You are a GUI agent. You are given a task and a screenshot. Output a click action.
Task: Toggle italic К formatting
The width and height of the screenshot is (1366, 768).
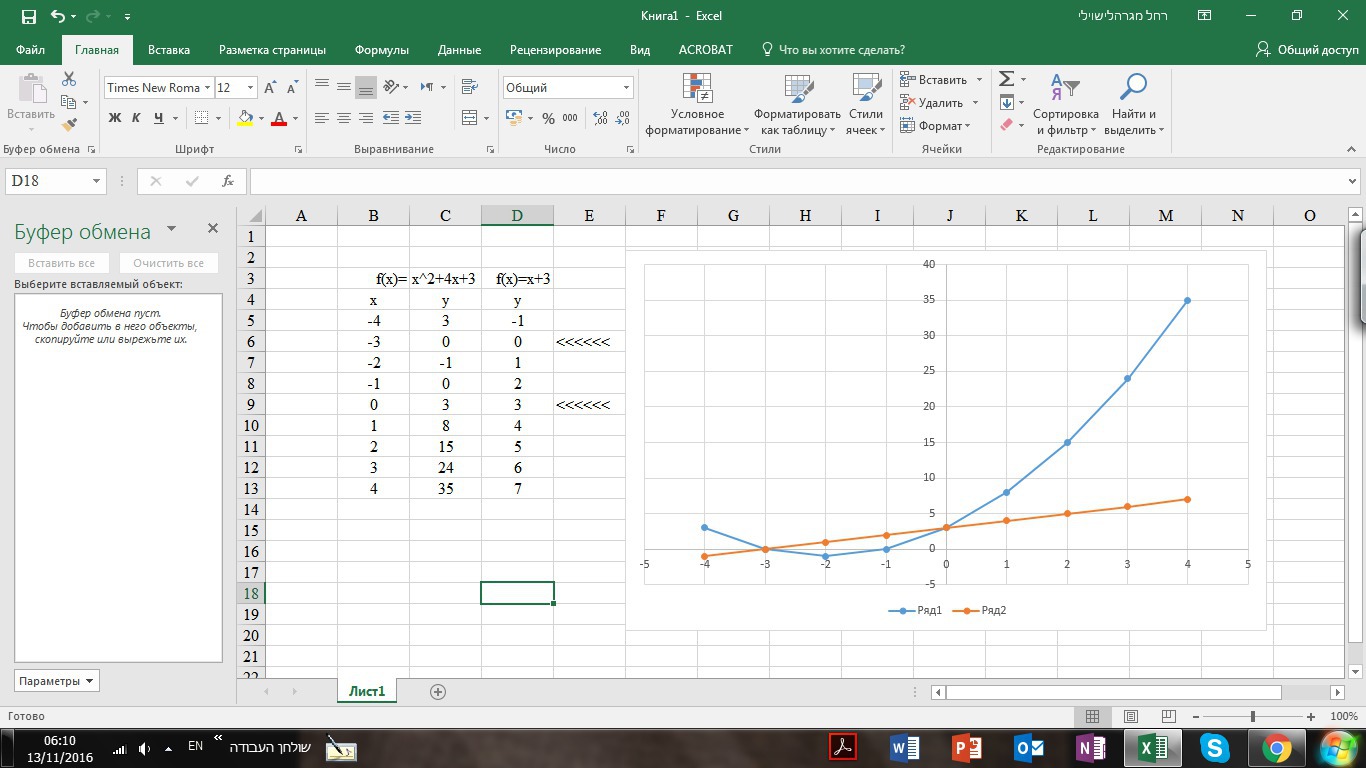coord(136,118)
